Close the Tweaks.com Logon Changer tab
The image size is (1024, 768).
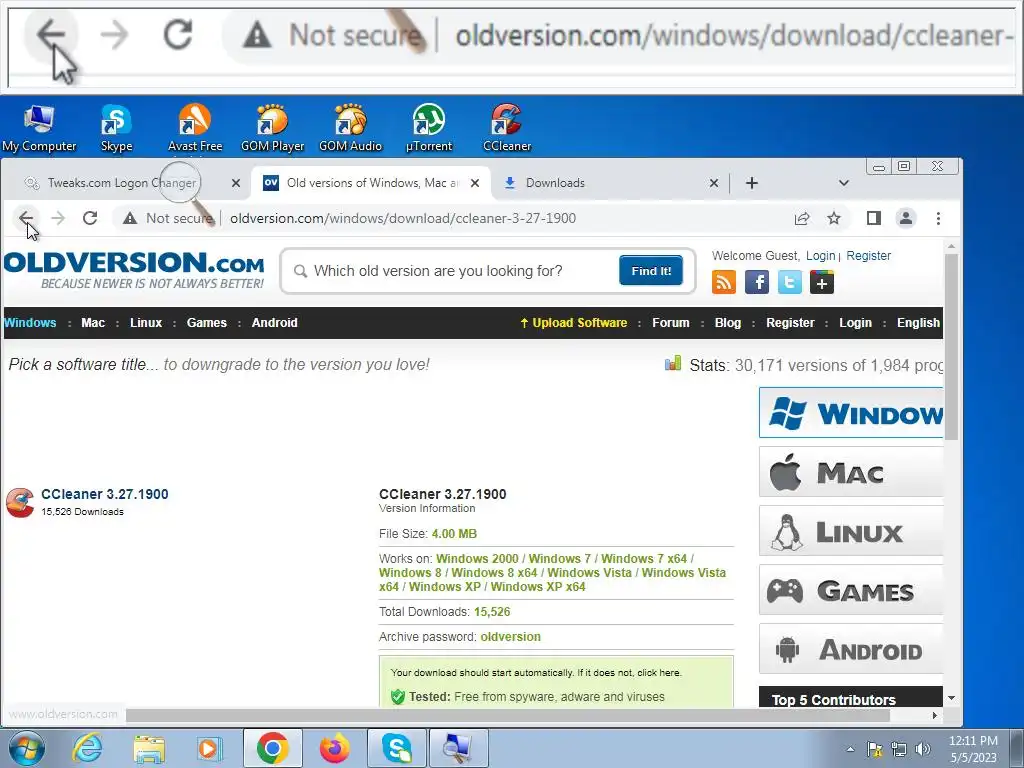point(236,184)
